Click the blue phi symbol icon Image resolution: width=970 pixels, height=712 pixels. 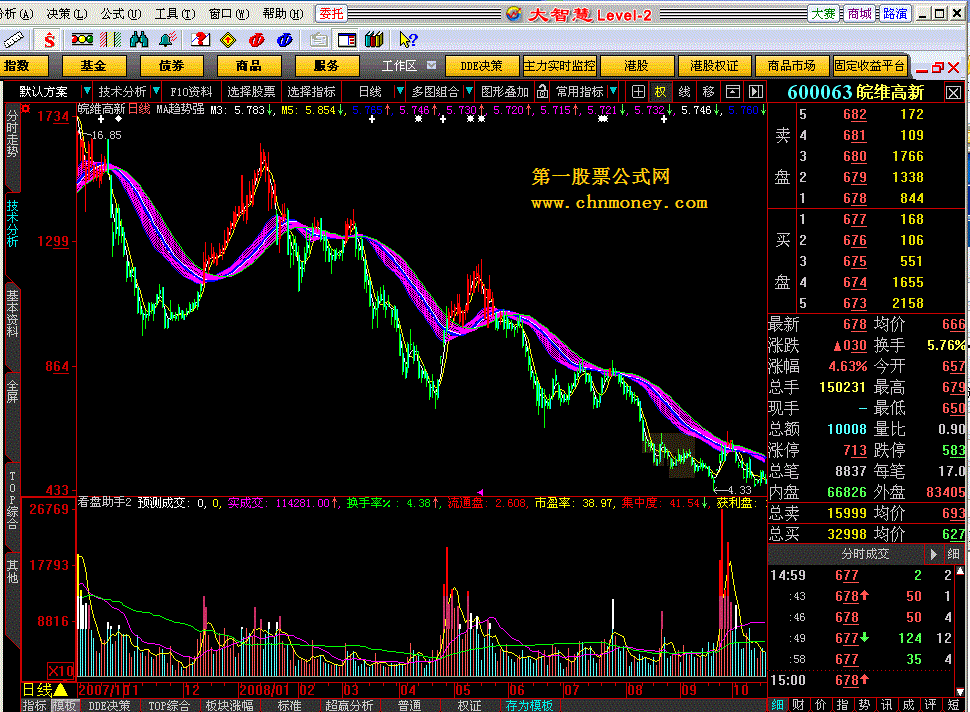tap(284, 40)
